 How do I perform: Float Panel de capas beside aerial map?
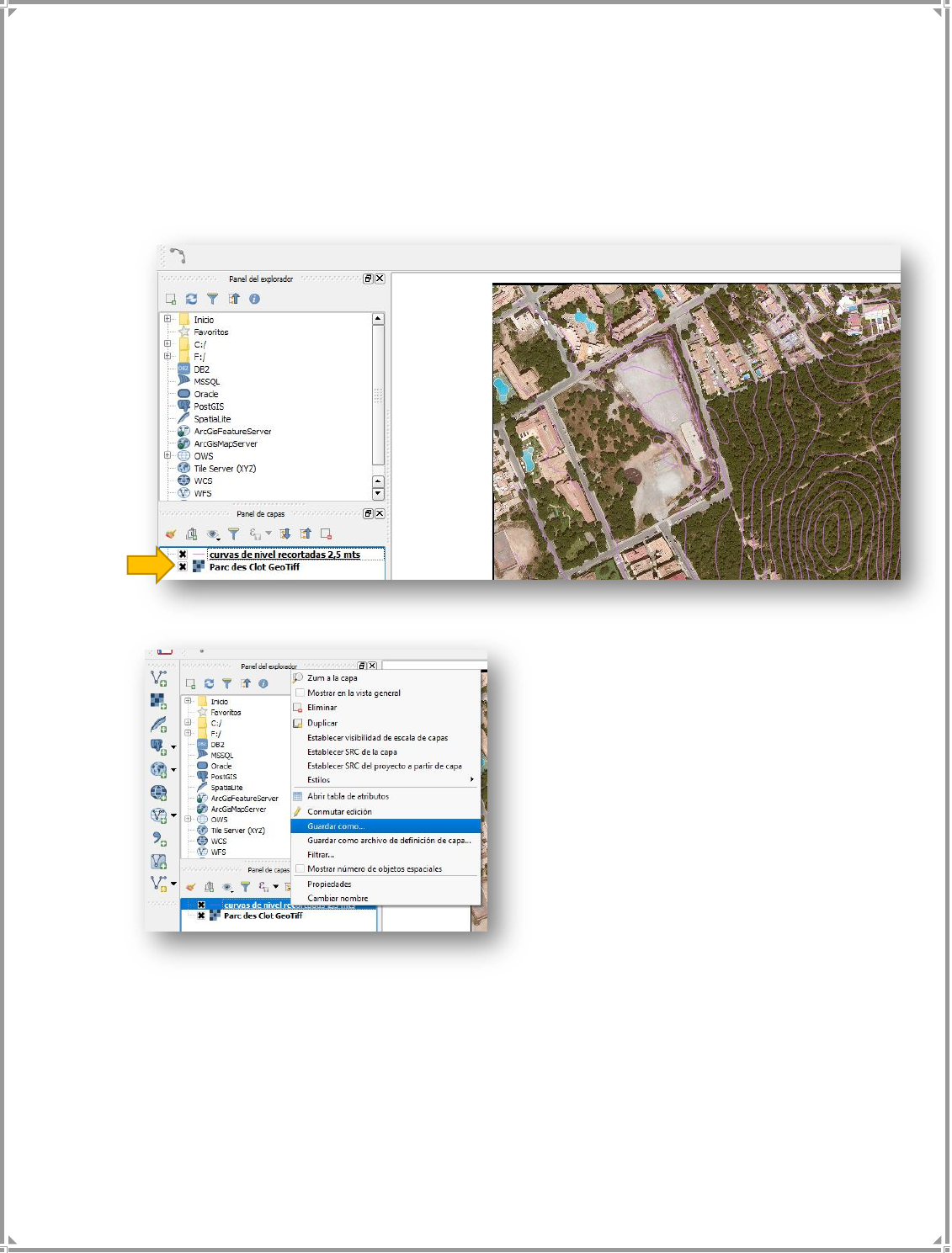[368, 513]
